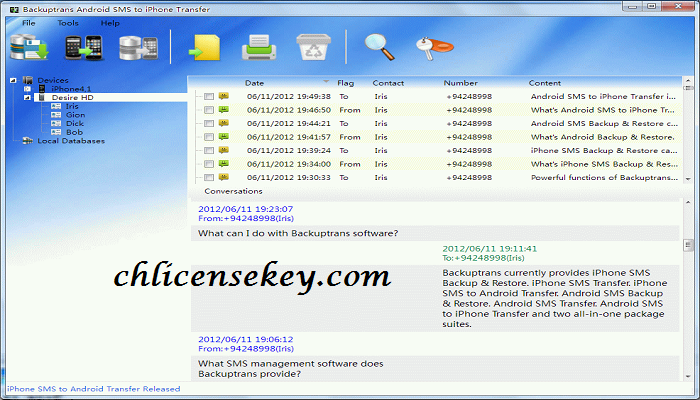
Task: Click 'What can I do with Backuptrans software?' message
Action: click(298, 233)
